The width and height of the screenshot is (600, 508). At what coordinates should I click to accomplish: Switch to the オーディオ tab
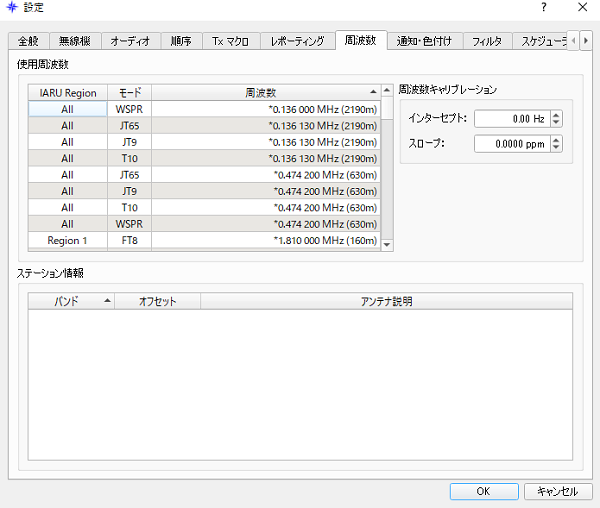click(x=130, y=42)
